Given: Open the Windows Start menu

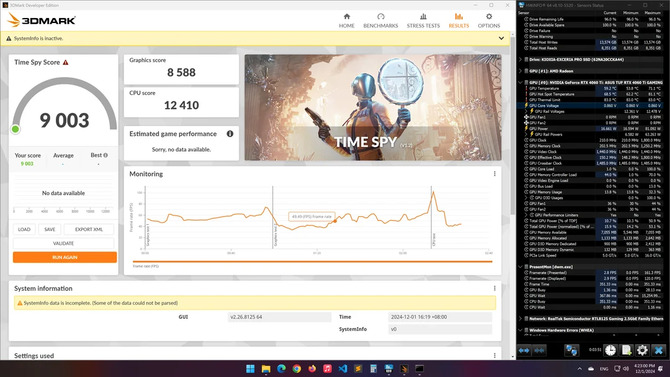Looking at the screenshot, I should (250, 368).
